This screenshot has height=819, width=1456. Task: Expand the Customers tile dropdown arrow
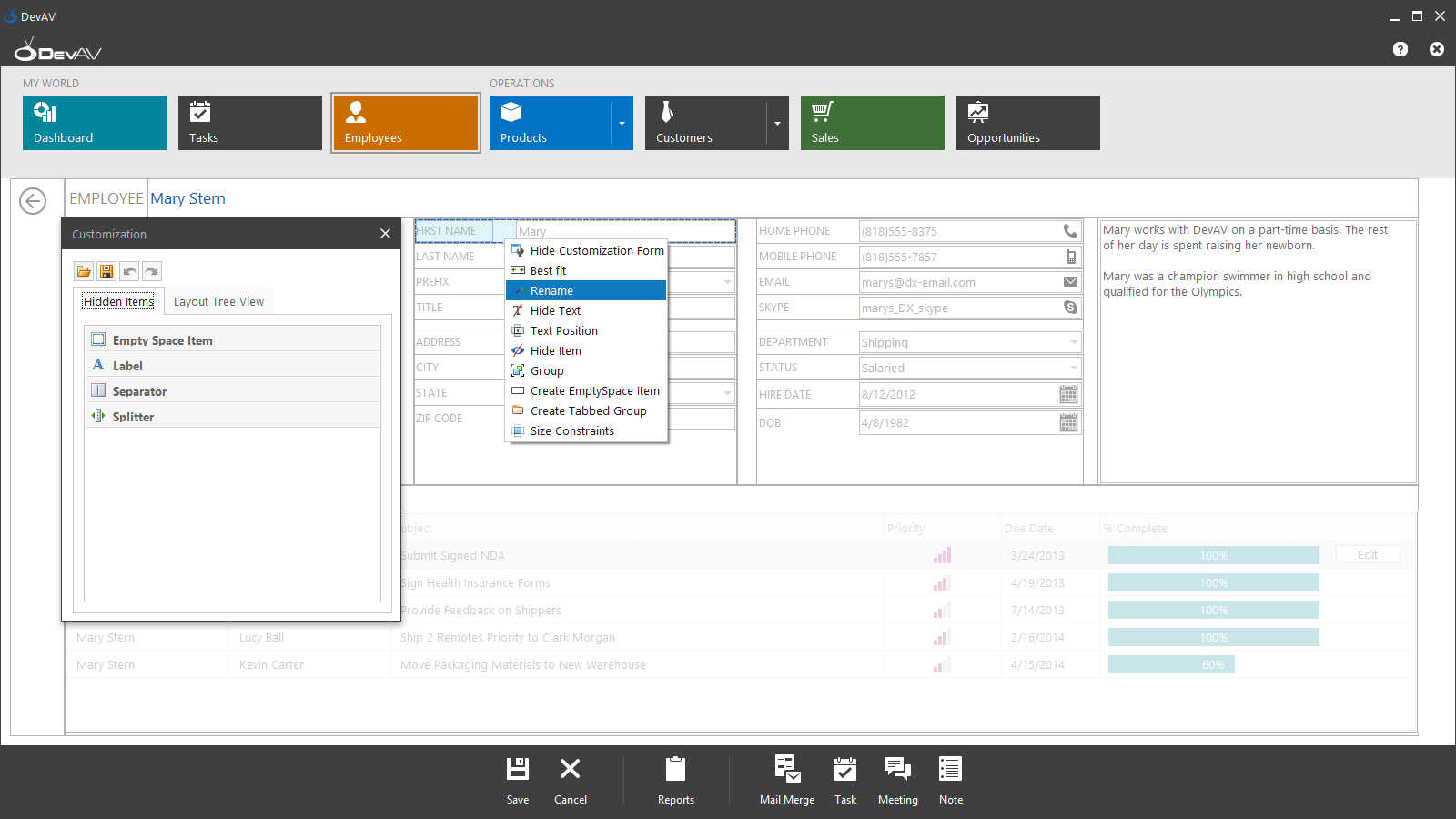777,123
